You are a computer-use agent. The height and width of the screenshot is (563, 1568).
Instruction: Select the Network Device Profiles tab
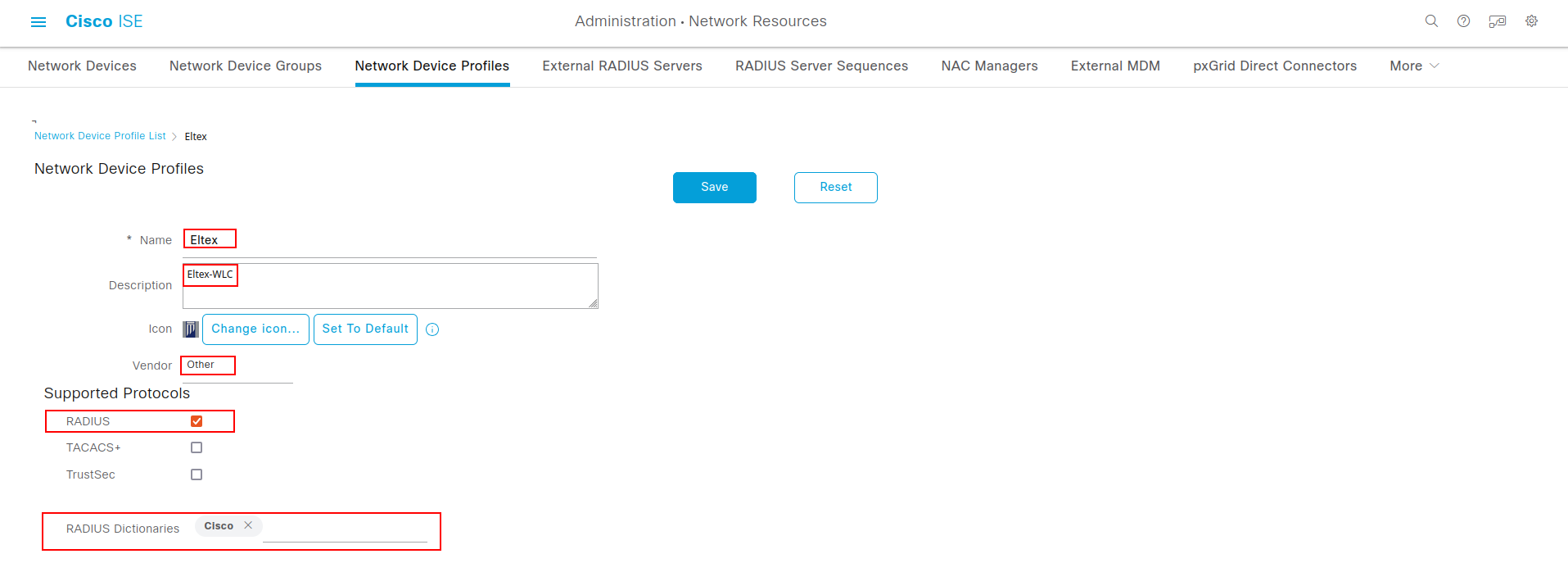pos(432,66)
